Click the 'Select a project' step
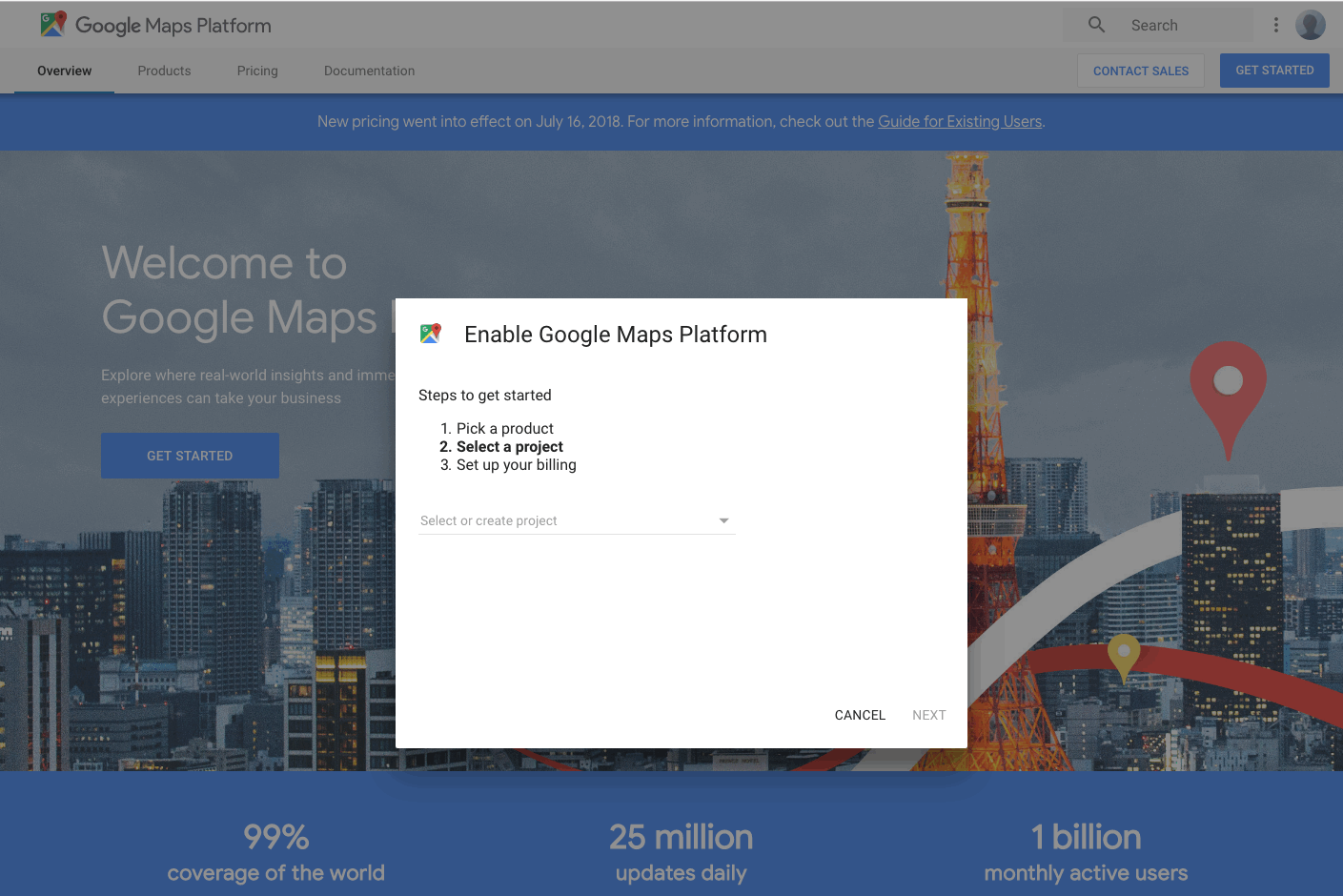 [510, 447]
